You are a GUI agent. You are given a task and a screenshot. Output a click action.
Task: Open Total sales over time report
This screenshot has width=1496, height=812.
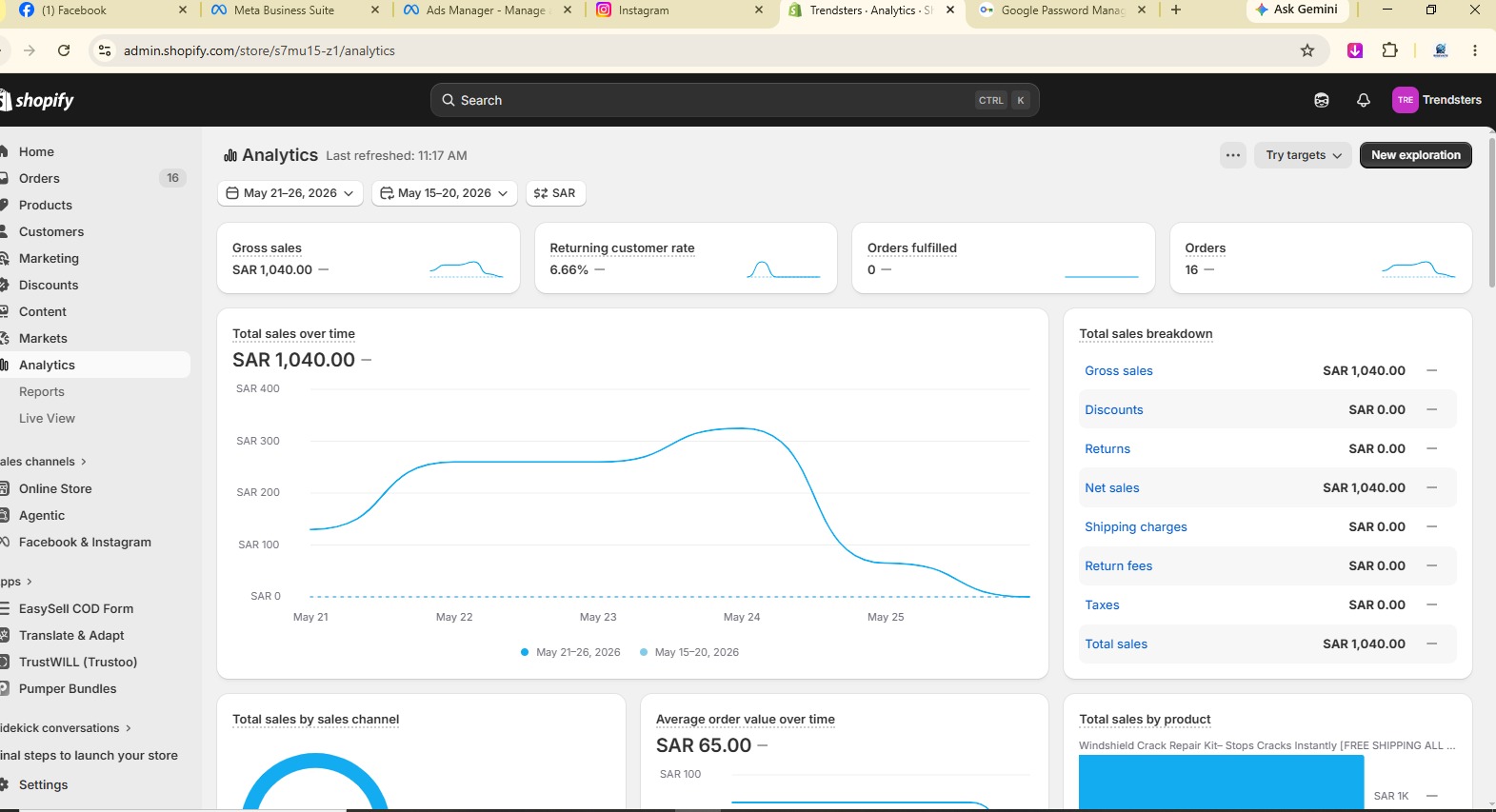[293, 334]
